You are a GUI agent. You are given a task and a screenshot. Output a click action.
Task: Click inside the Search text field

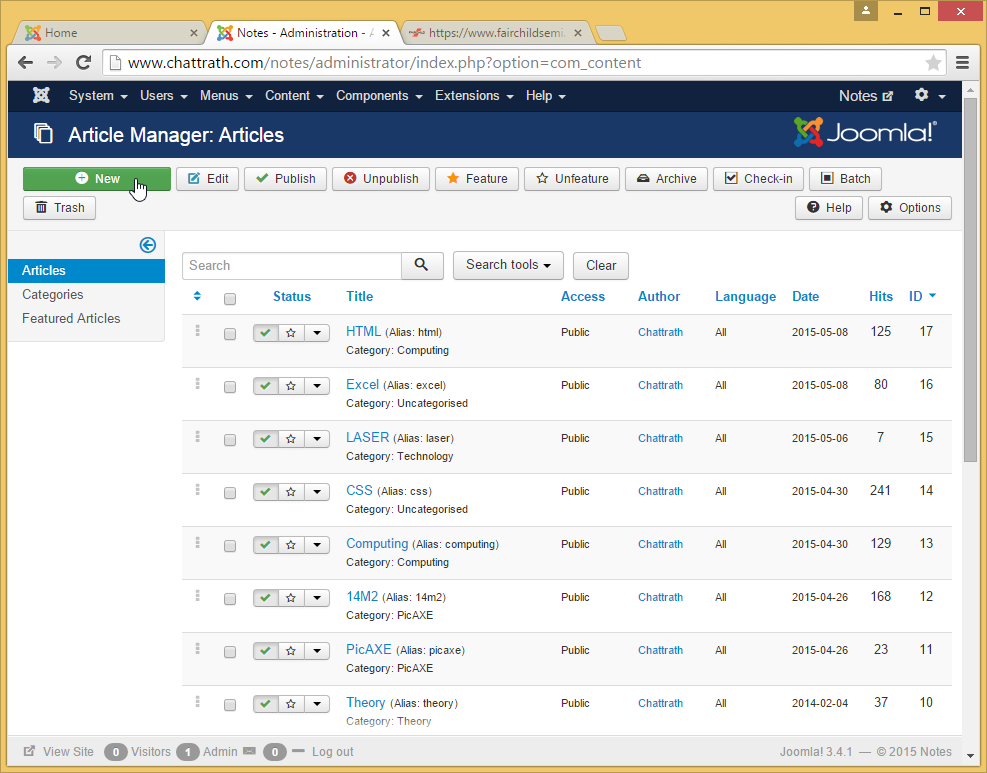coord(292,265)
